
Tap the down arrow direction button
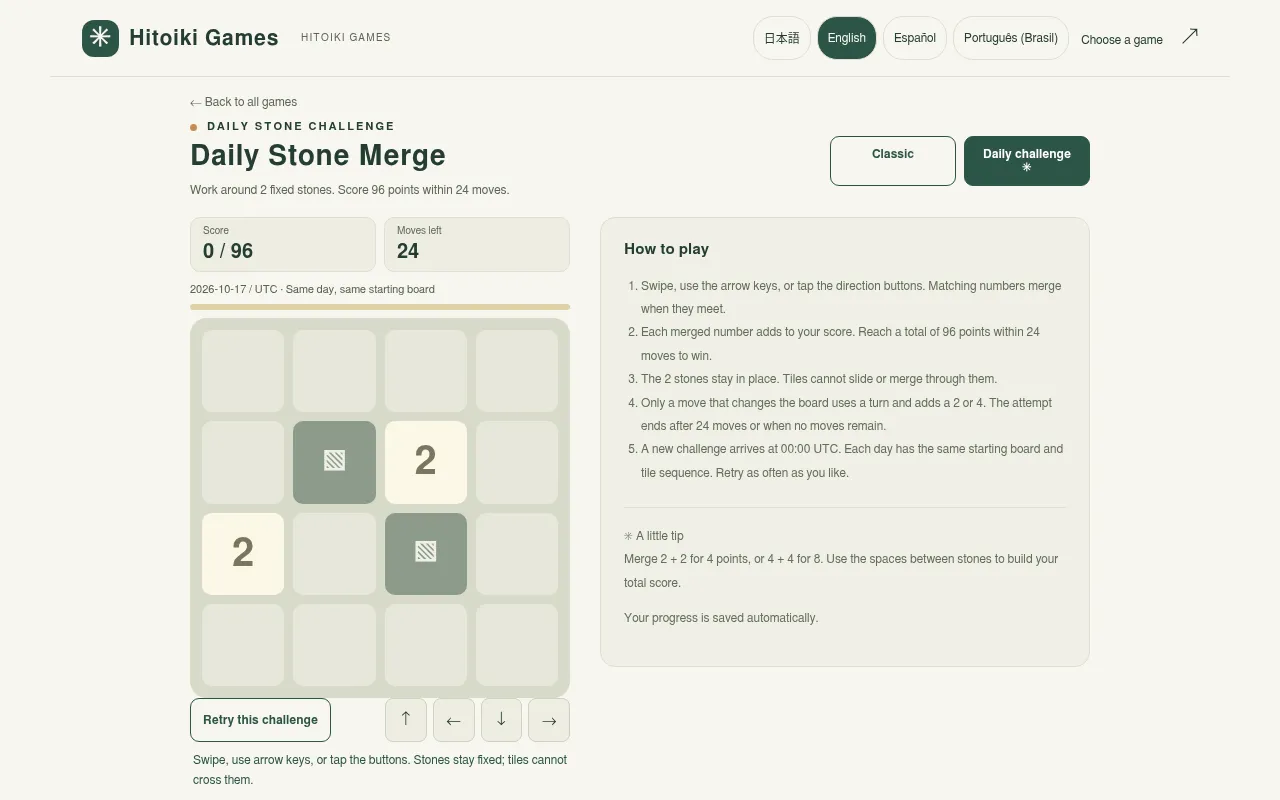click(502, 720)
